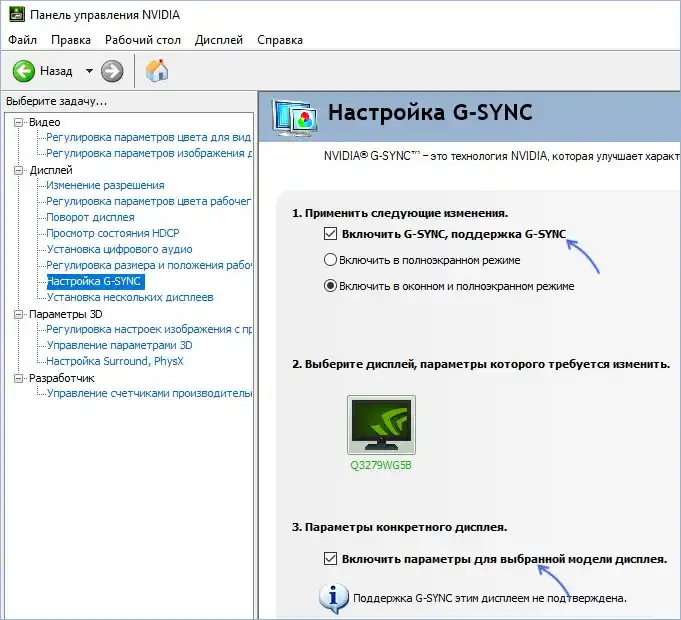
Task: Open 'Регулировка параметров изображения' video link
Action: tap(149, 153)
